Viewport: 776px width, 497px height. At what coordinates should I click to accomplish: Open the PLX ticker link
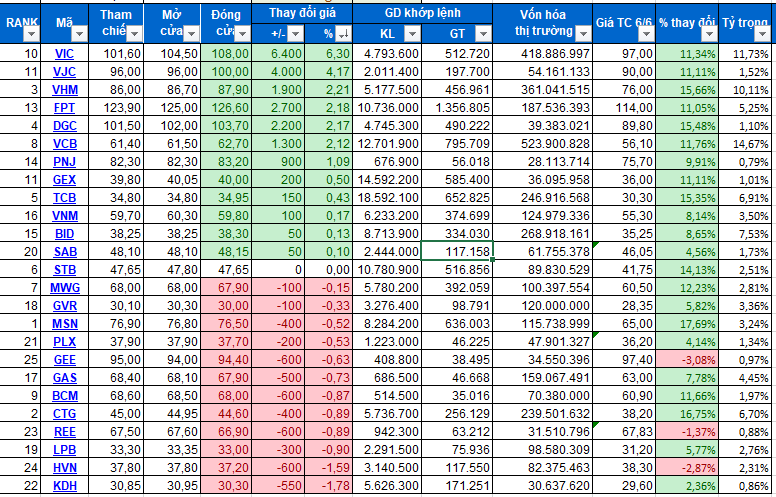click(65, 342)
